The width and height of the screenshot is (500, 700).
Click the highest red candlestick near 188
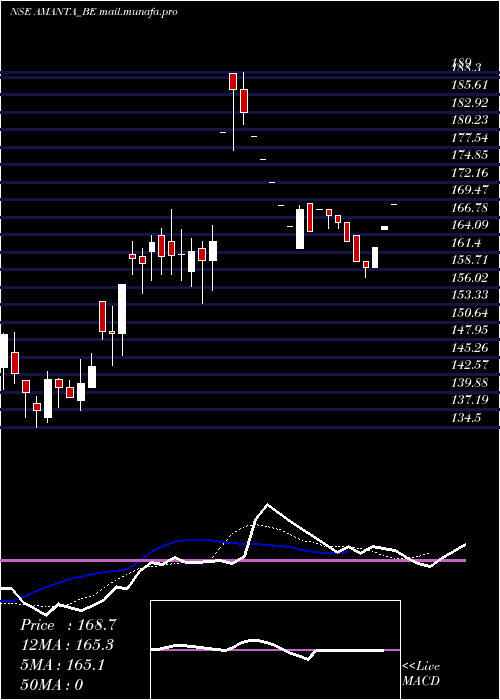(x=233, y=81)
